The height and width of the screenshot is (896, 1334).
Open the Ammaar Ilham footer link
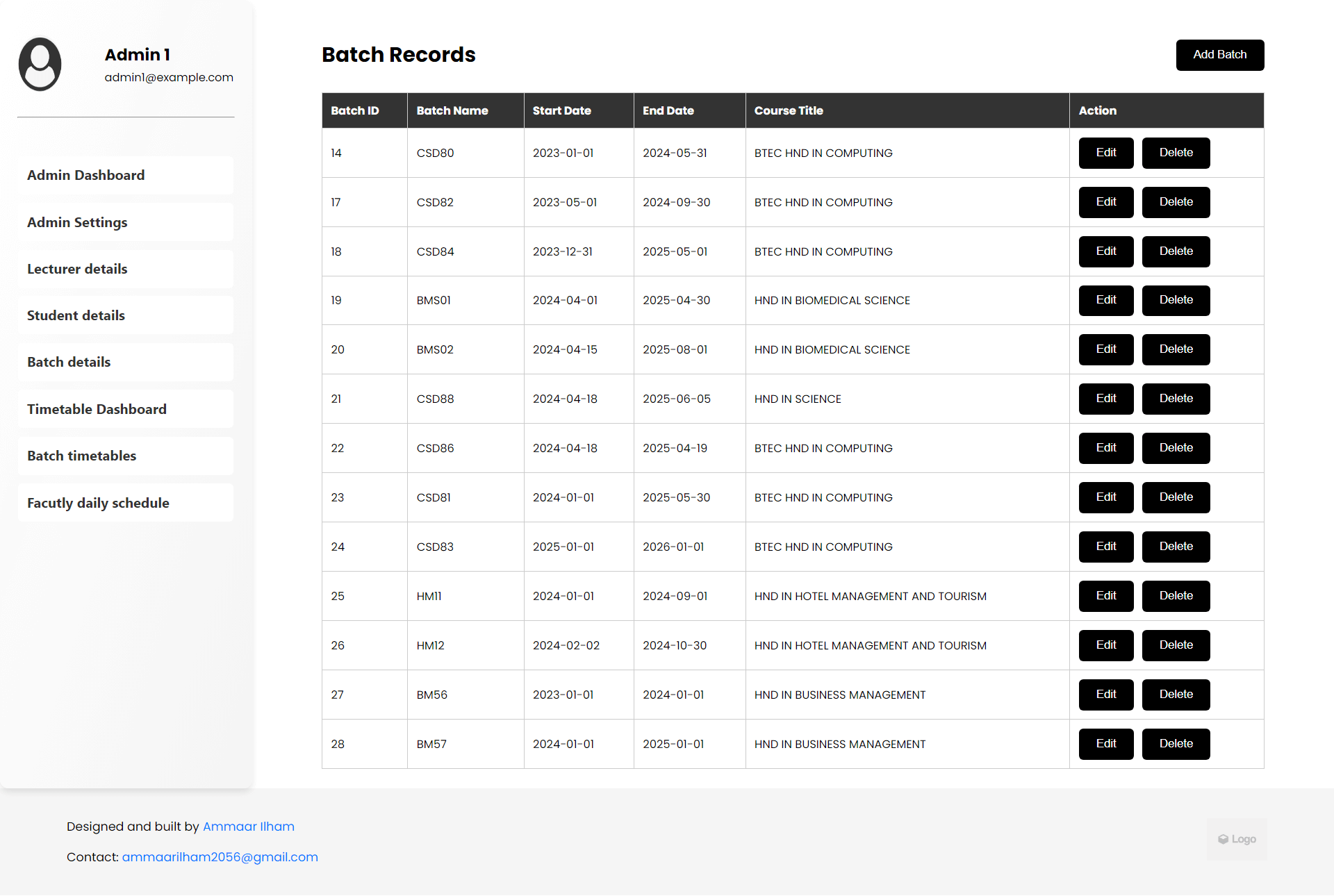[x=249, y=827]
